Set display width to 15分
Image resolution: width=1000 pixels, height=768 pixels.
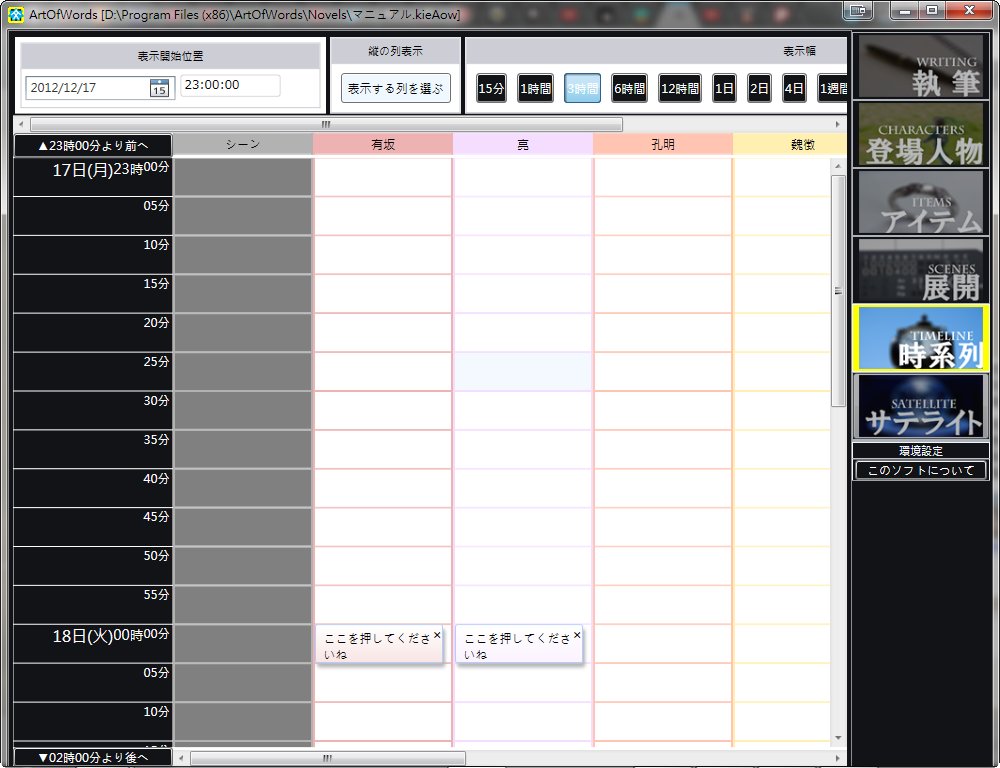click(x=491, y=89)
